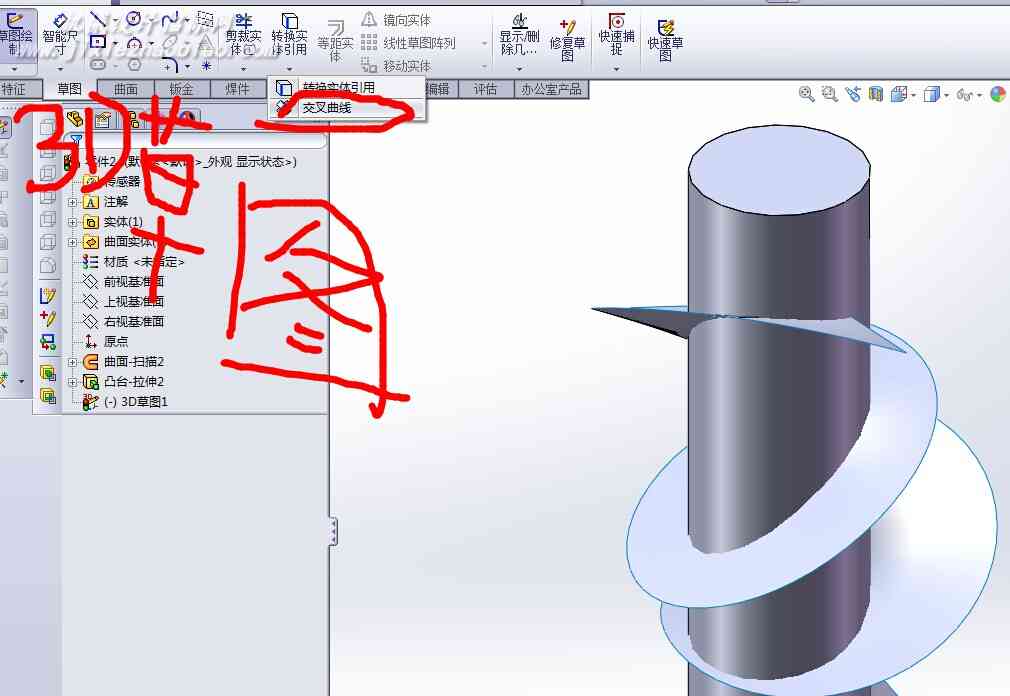Switch to the 曲面 tab
This screenshot has width=1010, height=696.
[x=126, y=89]
